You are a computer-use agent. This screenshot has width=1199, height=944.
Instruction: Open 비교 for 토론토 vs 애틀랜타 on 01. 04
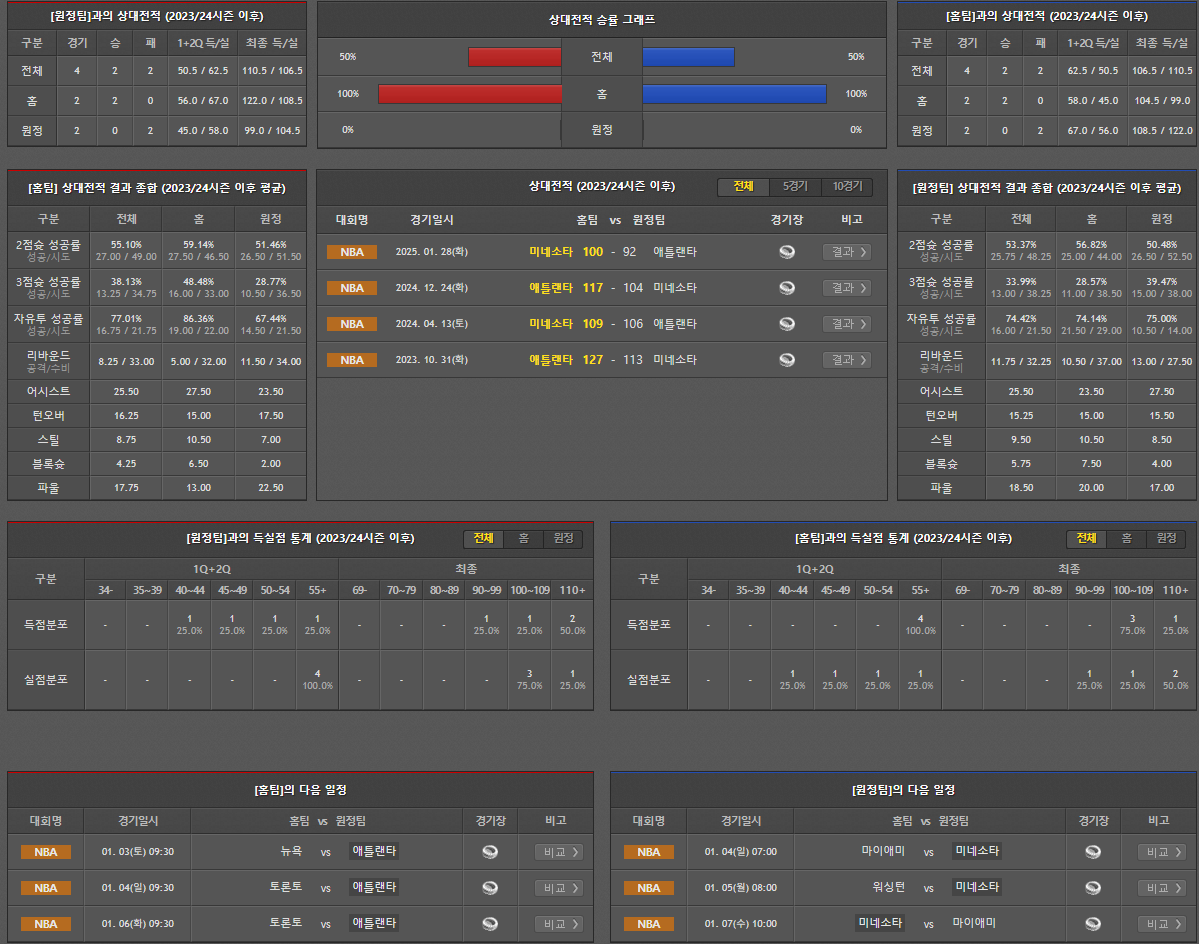(x=559, y=888)
